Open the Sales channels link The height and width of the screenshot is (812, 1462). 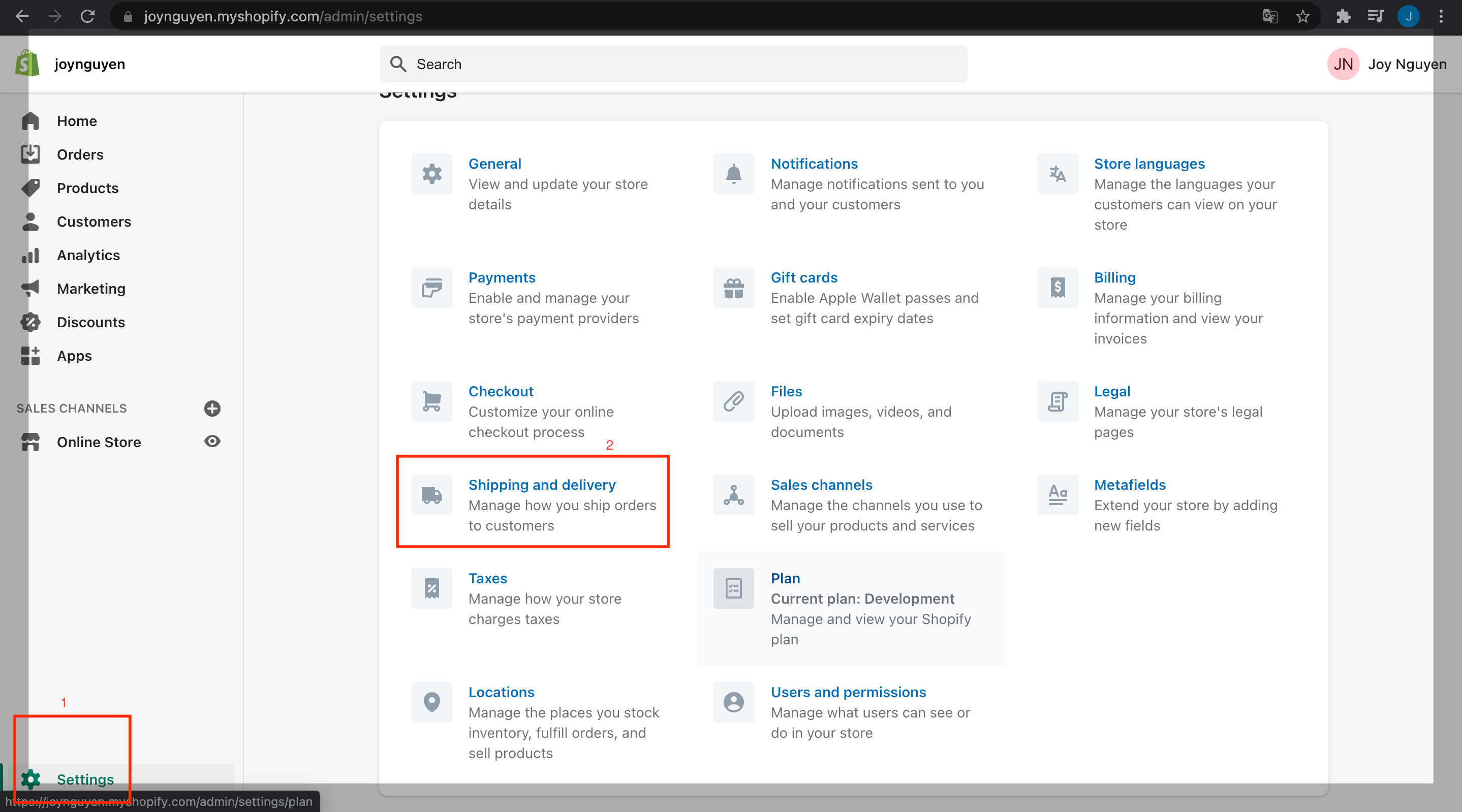pyautogui.click(x=821, y=485)
